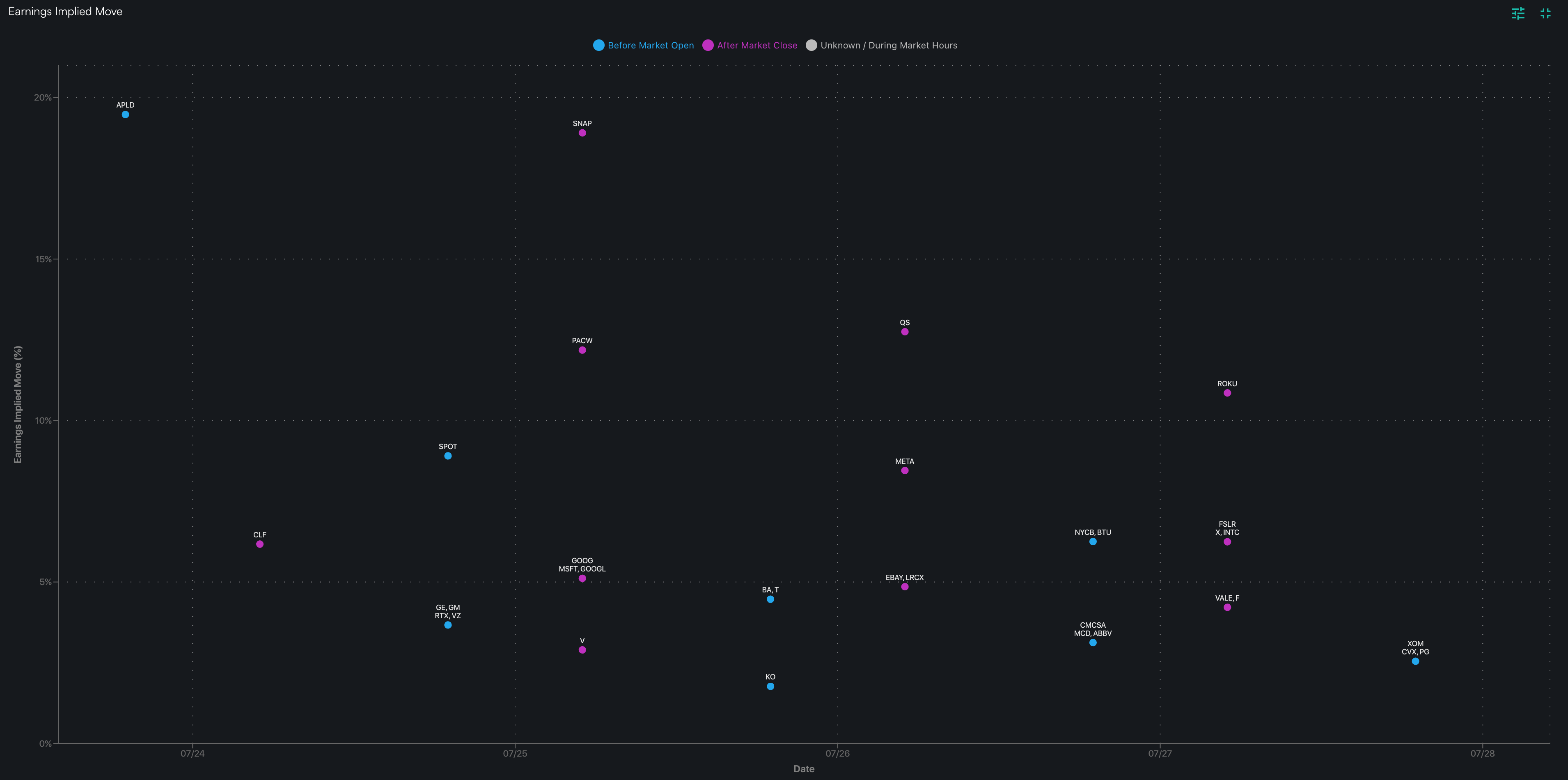
Task: Select the EBAY, LRCX data point
Action: coord(905,587)
